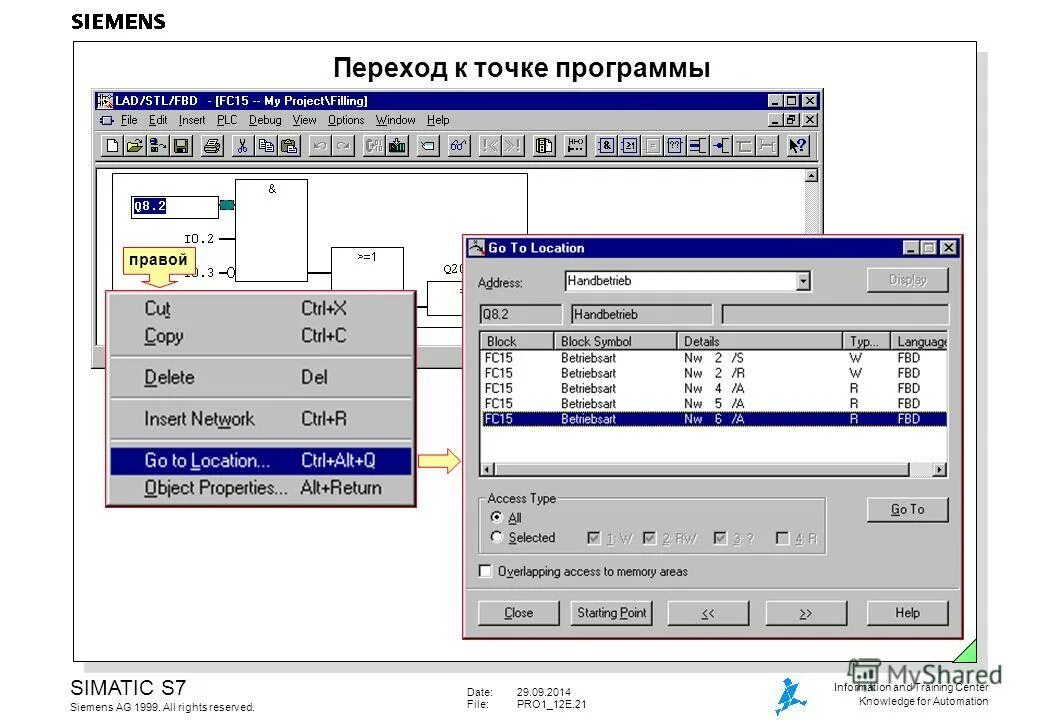Click the New file toolbar icon
1040x720 pixels.
point(112,145)
